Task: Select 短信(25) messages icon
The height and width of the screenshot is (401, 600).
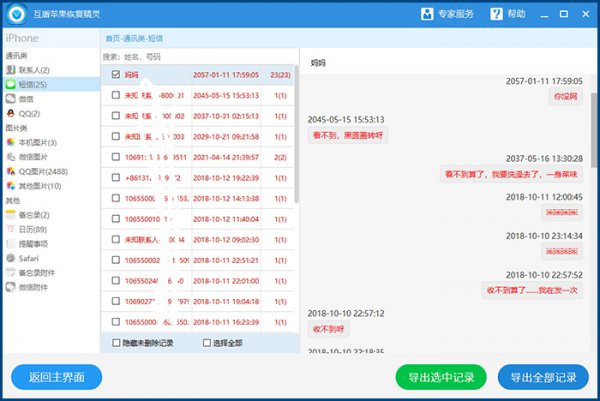Action: pyautogui.click(x=11, y=85)
